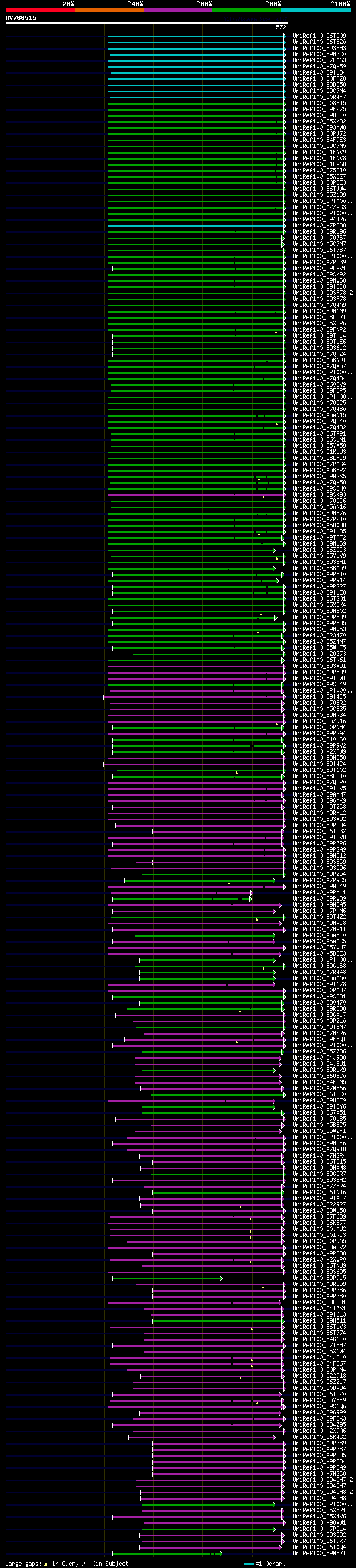The width and height of the screenshot is (356, 1568).
Task: Click the purple ~60% legend segment
Action: tap(177, 10)
